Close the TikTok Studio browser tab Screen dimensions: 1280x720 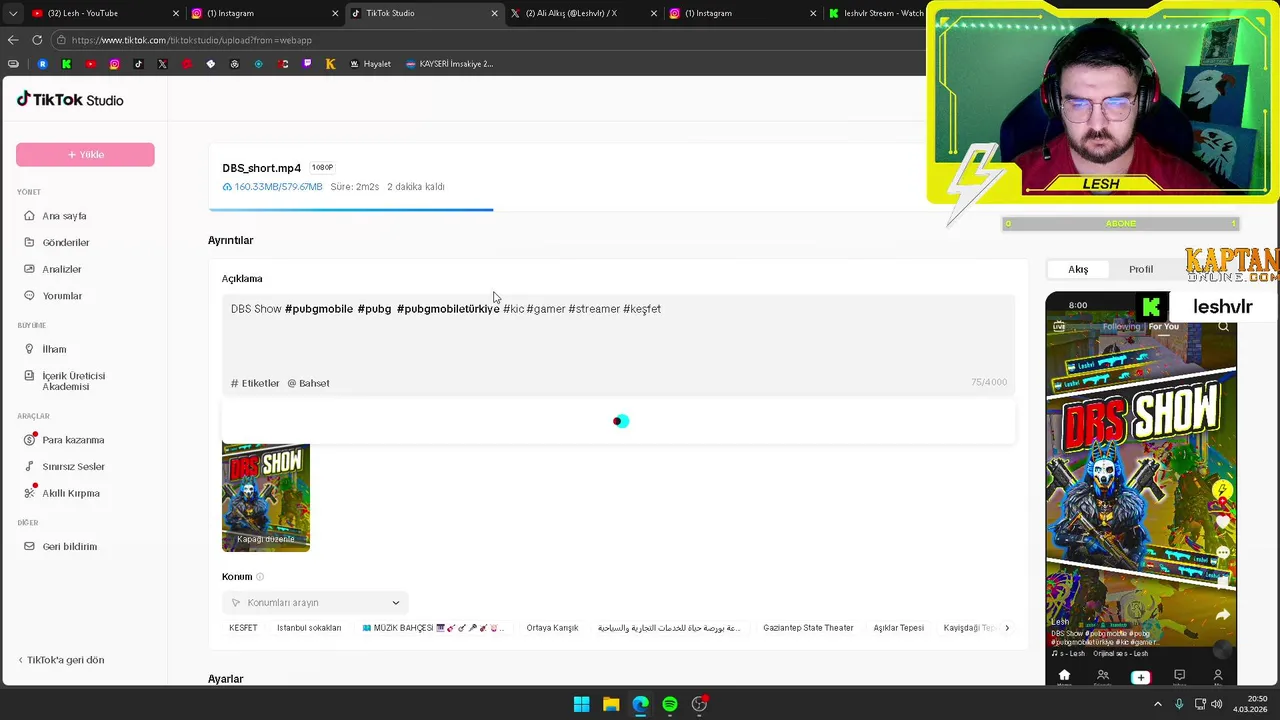[494, 13]
